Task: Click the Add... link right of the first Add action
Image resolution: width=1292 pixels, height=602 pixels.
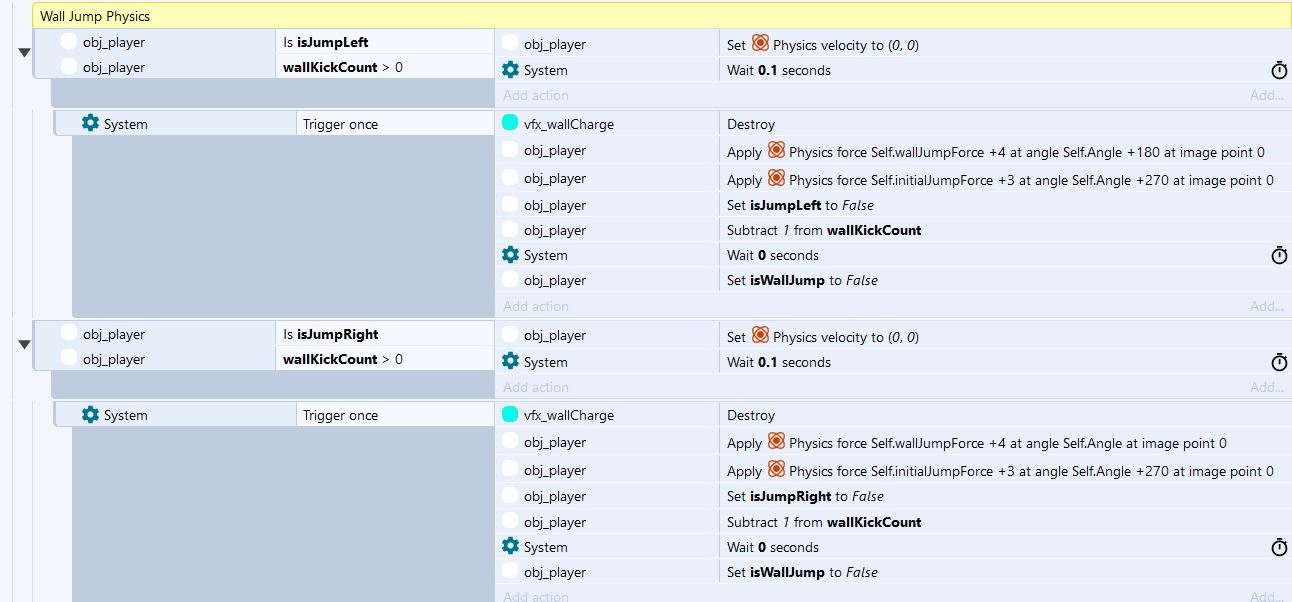Action: tap(1266, 95)
